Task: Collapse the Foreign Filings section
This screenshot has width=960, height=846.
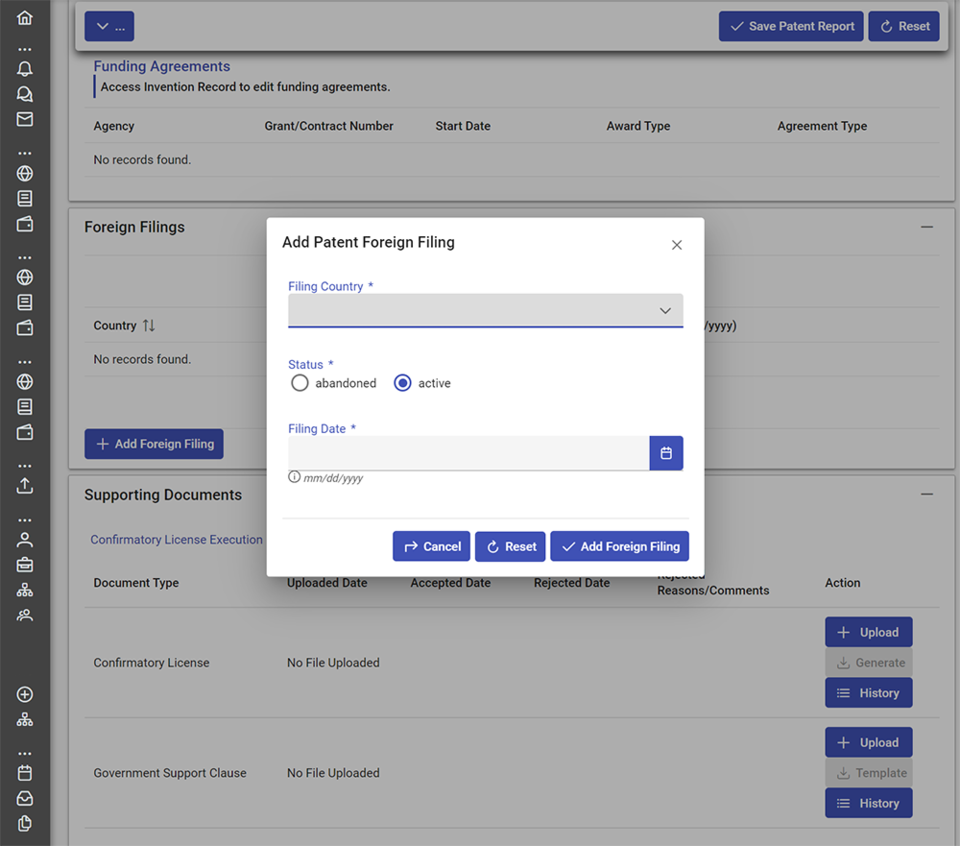Action: tap(926, 227)
